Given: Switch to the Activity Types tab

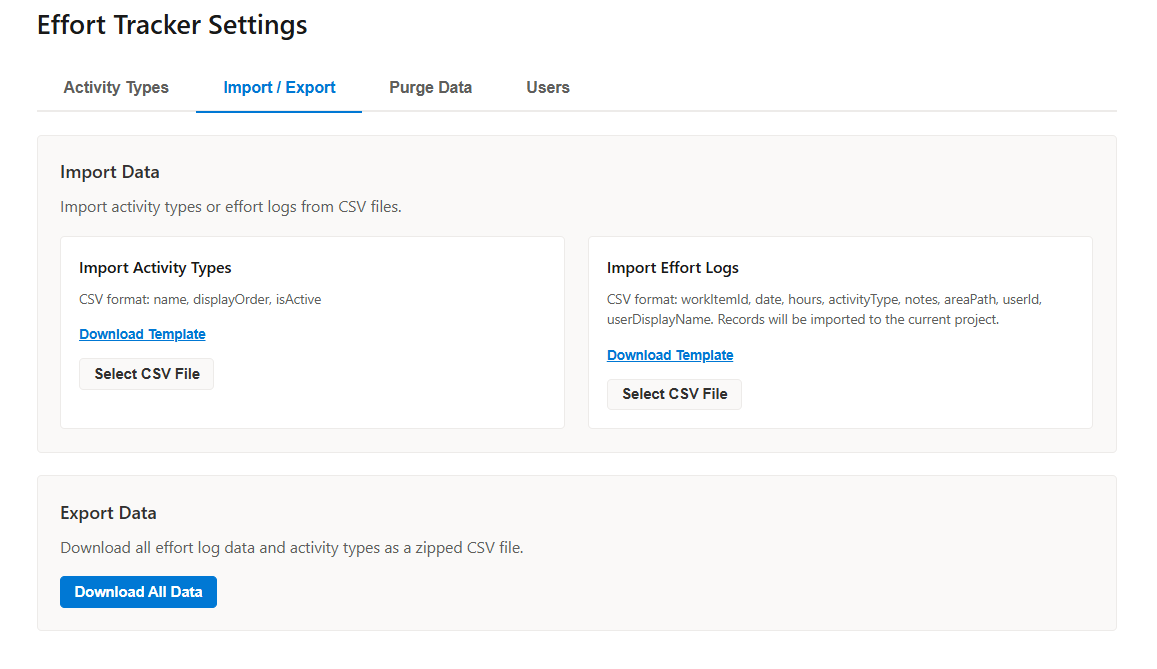Looking at the screenshot, I should tap(116, 87).
